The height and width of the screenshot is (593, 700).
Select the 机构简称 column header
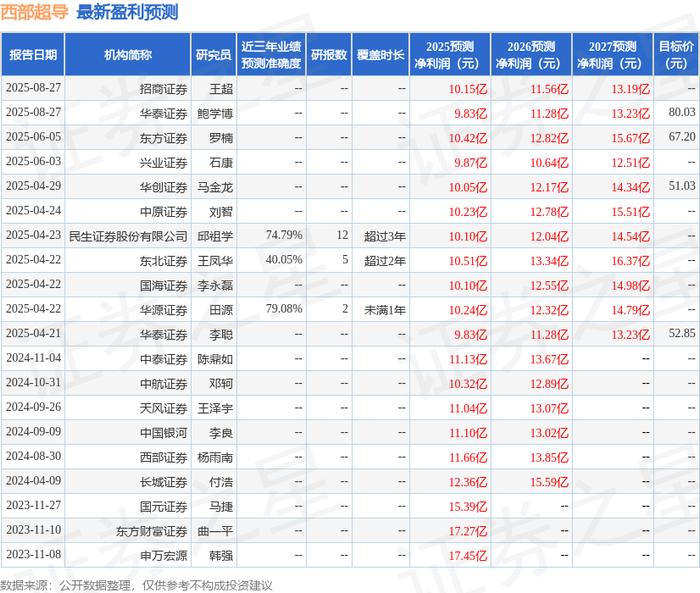point(128,54)
